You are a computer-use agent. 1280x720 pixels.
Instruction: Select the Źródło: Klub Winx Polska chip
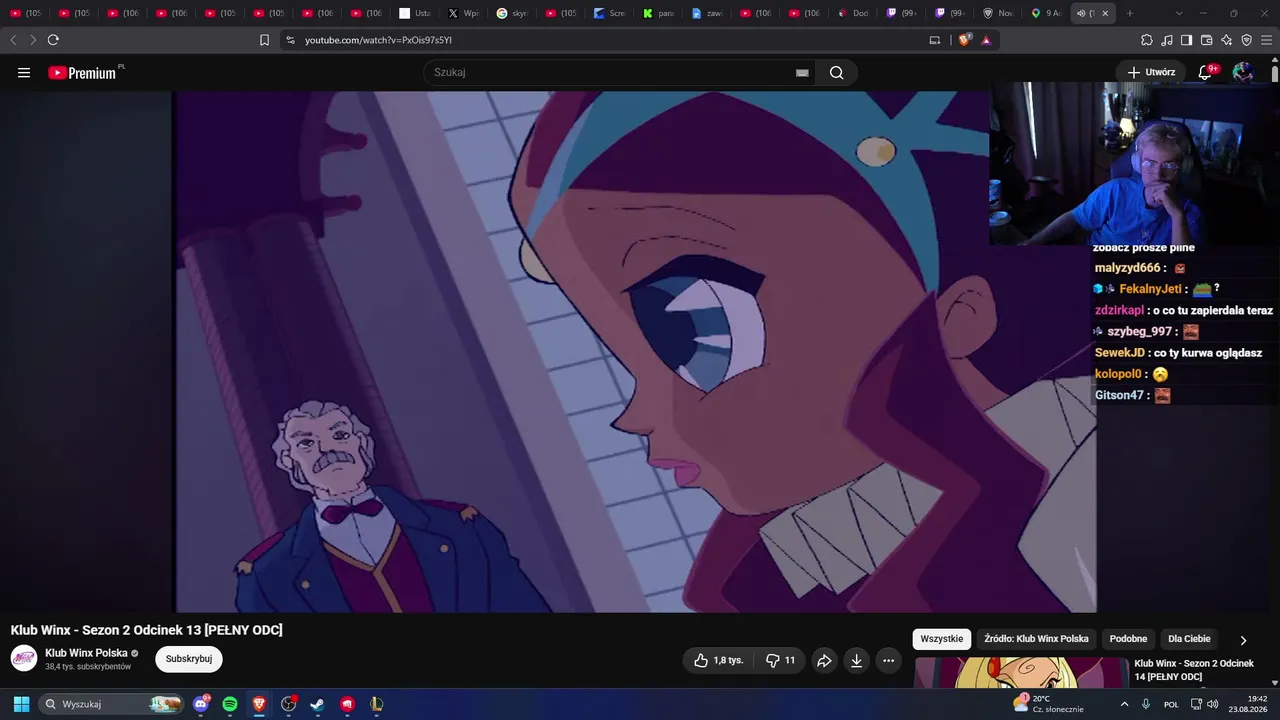point(1036,639)
